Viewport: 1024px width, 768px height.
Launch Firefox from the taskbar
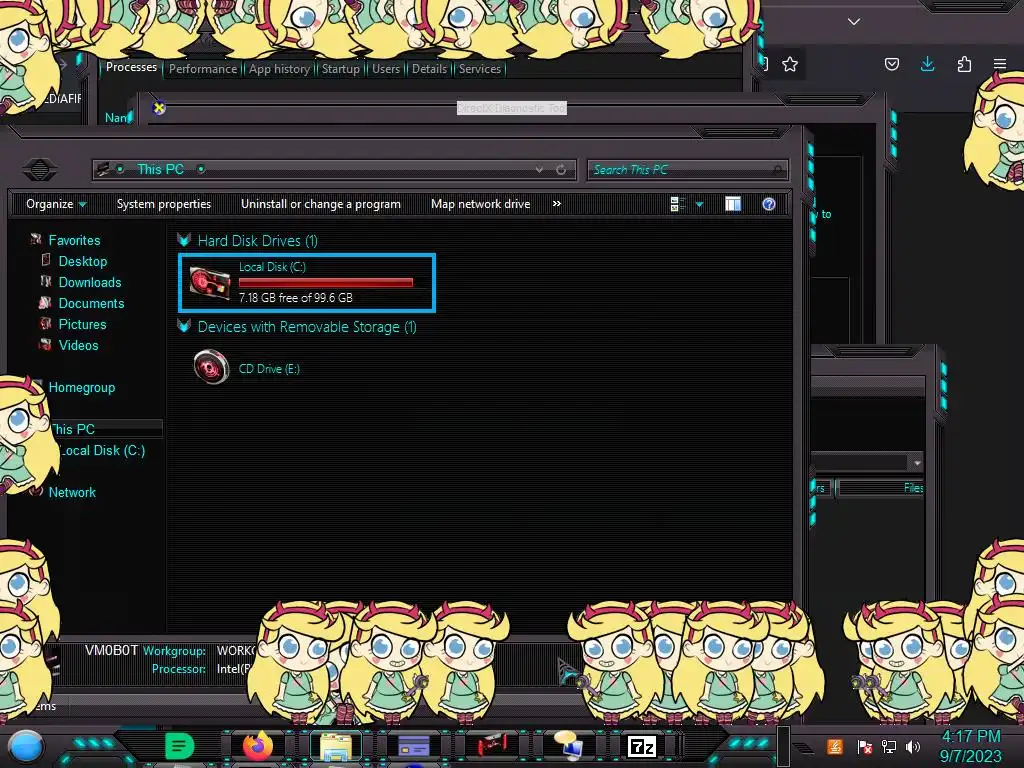[x=258, y=746]
